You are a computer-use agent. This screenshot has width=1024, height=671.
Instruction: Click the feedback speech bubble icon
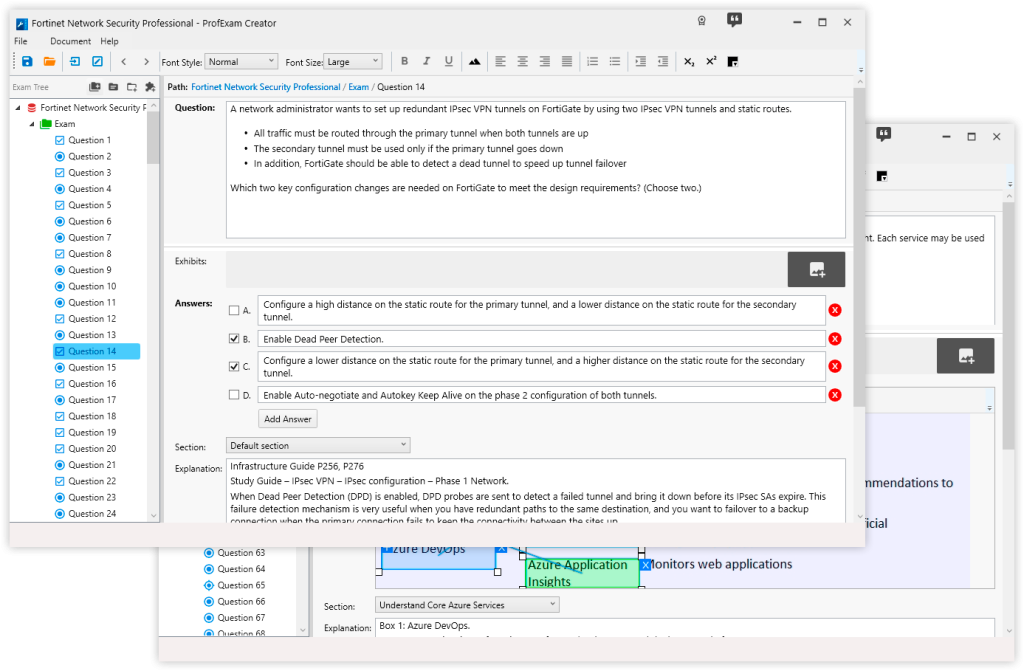[x=734, y=20]
